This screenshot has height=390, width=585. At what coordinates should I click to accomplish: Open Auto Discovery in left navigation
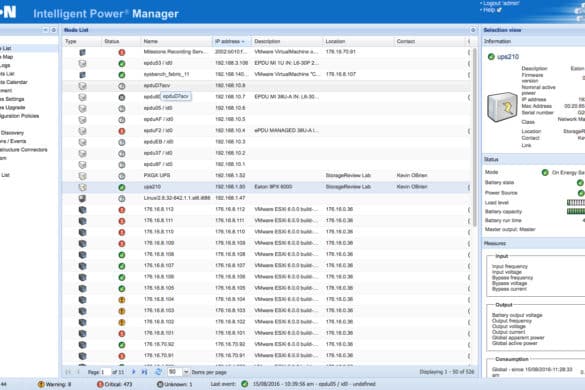(12, 133)
